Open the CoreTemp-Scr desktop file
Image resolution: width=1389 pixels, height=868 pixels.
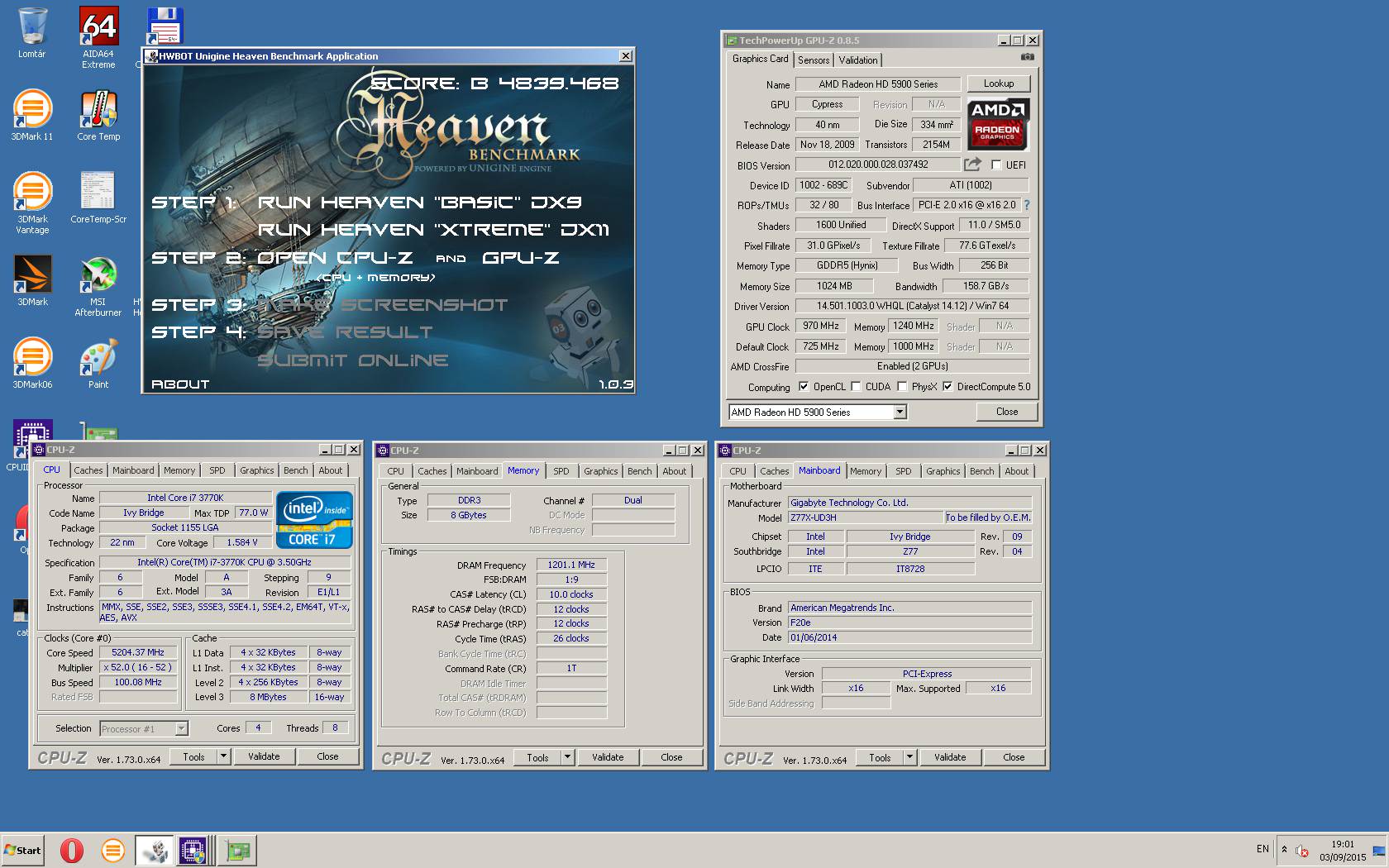(x=98, y=198)
